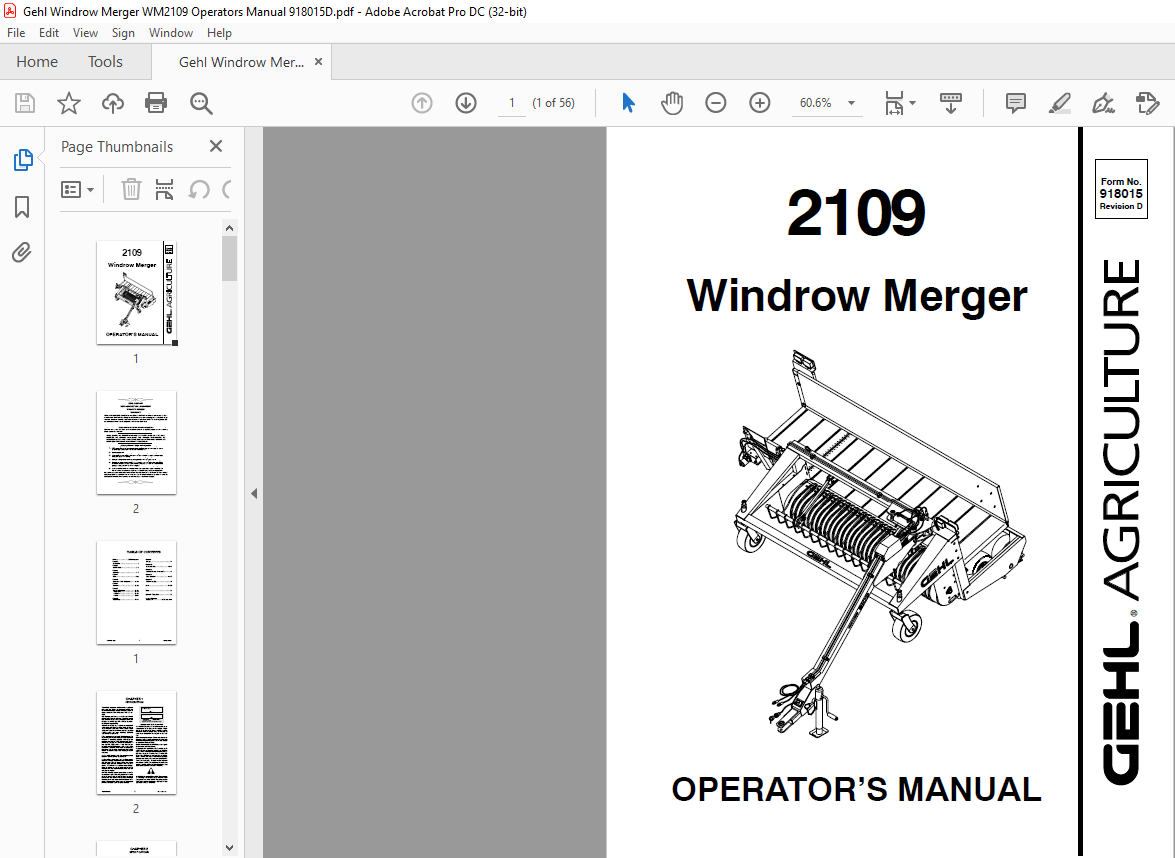
Task: Open the Edit menu
Action: [x=49, y=33]
